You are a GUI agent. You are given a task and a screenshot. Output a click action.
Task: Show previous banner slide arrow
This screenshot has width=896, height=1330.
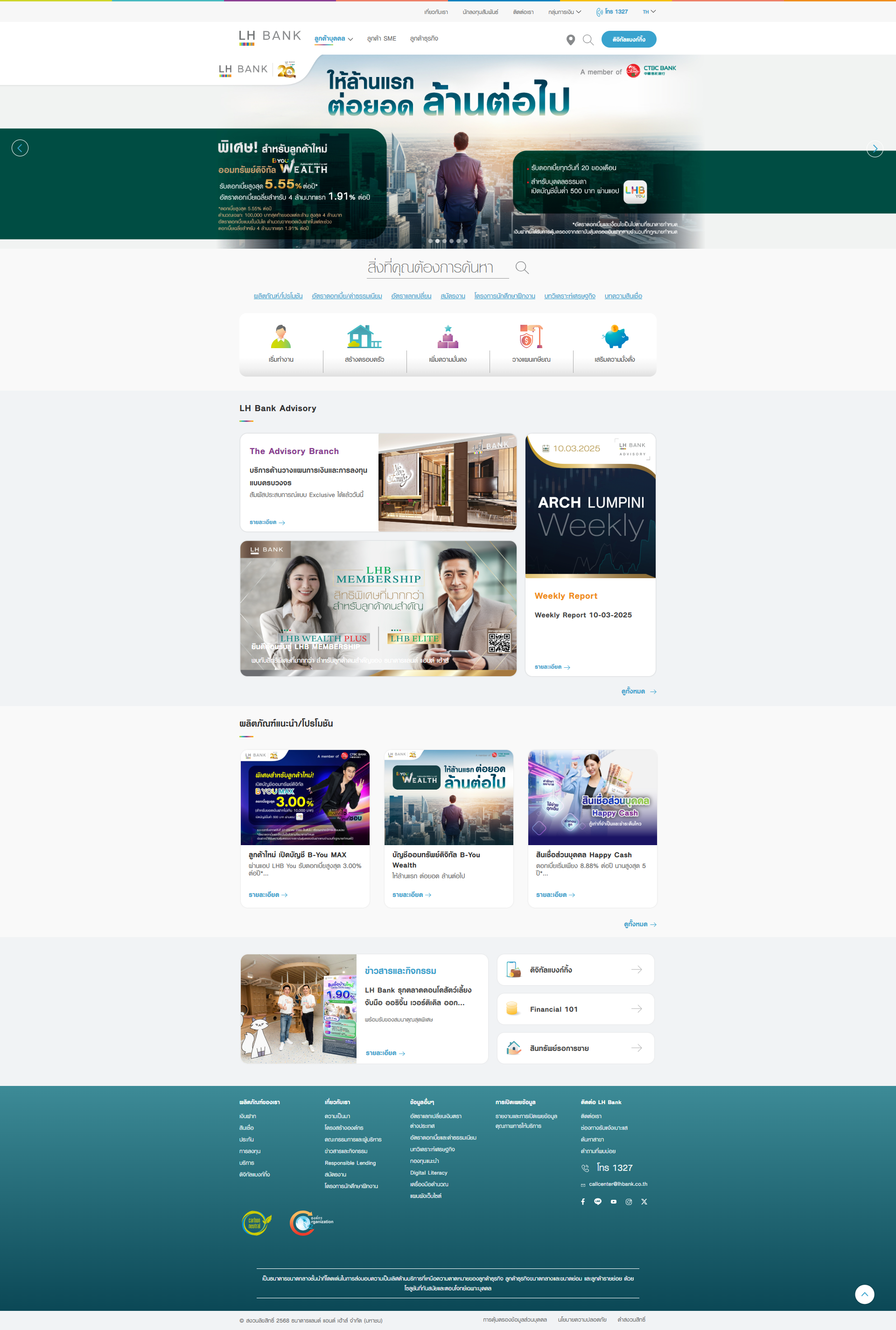click(x=20, y=148)
